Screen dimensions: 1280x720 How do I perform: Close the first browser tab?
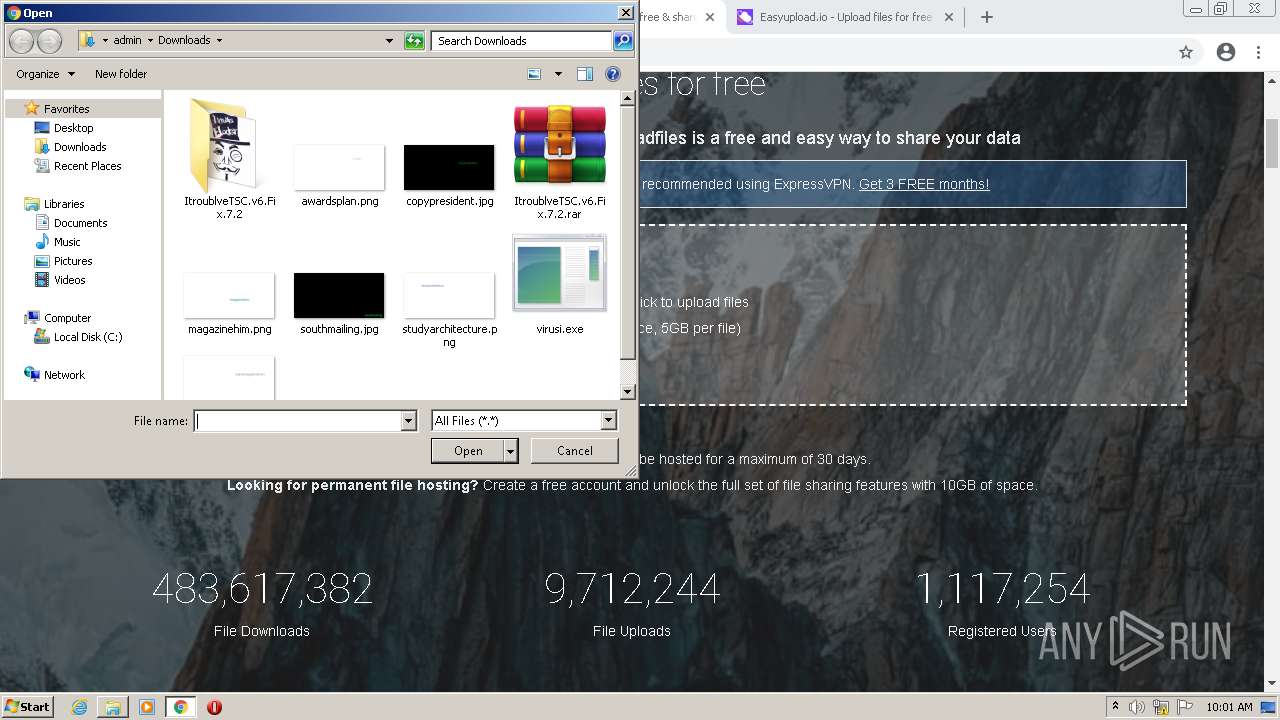(710, 17)
